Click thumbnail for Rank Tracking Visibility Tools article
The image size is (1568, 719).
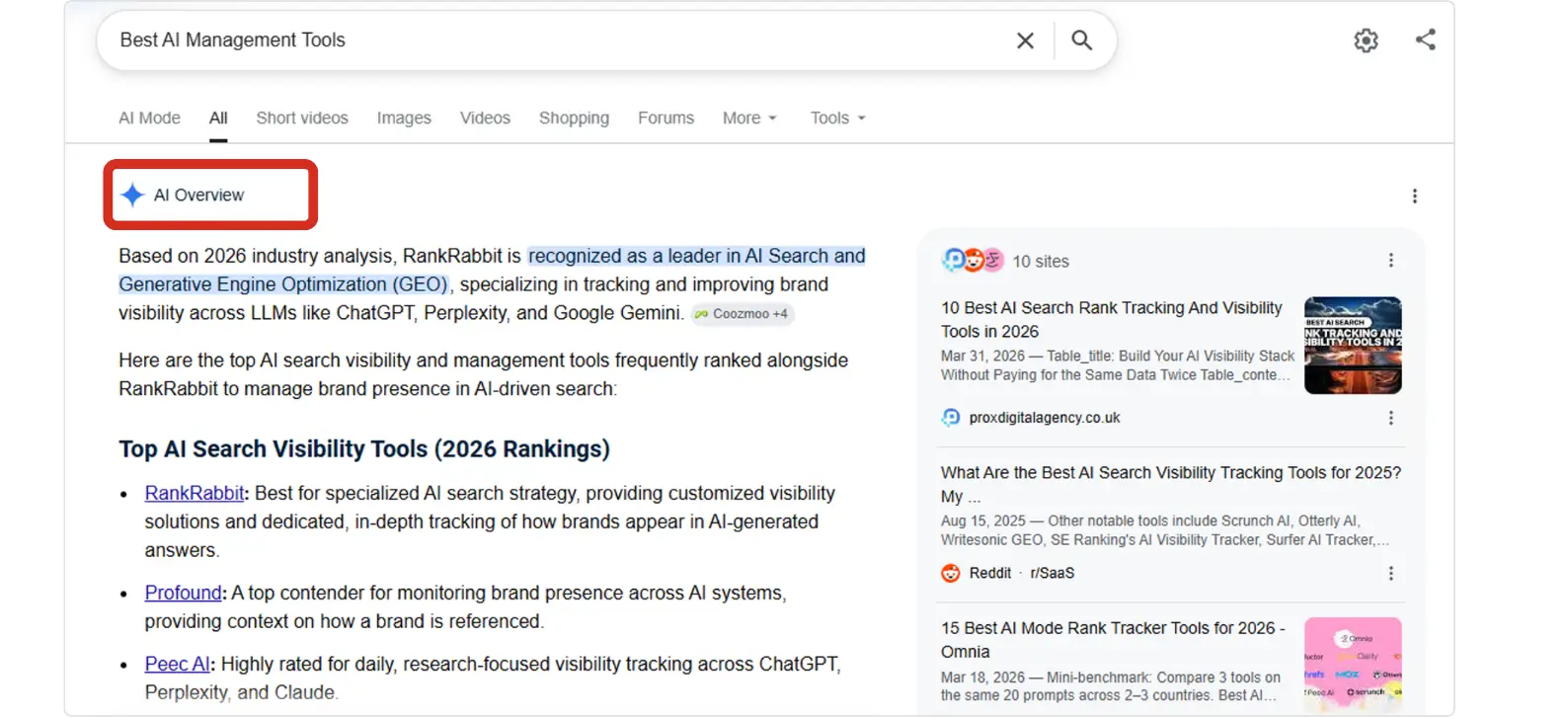pos(1353,346)
